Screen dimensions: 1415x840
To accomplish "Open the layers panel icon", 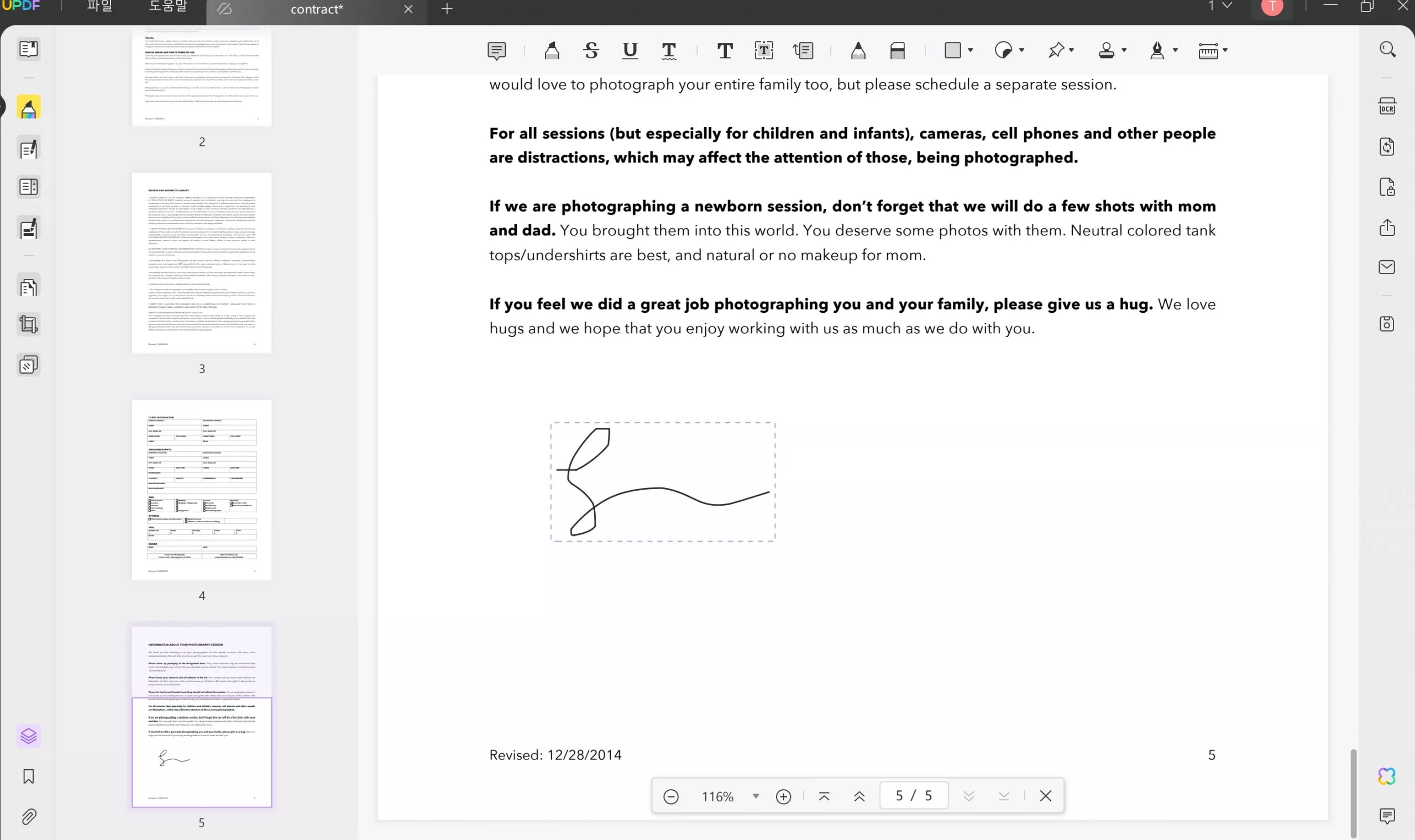I will coord(28,737).
